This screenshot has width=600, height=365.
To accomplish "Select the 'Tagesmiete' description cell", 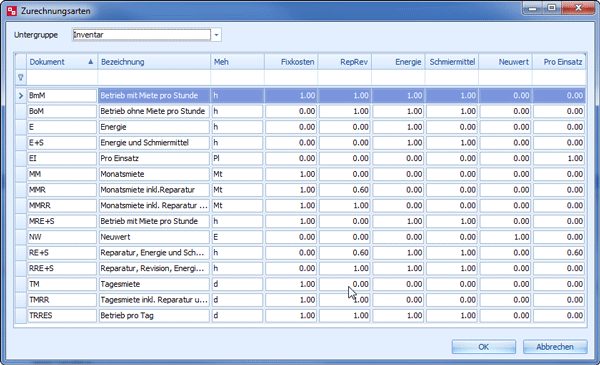I will [154, 284].
